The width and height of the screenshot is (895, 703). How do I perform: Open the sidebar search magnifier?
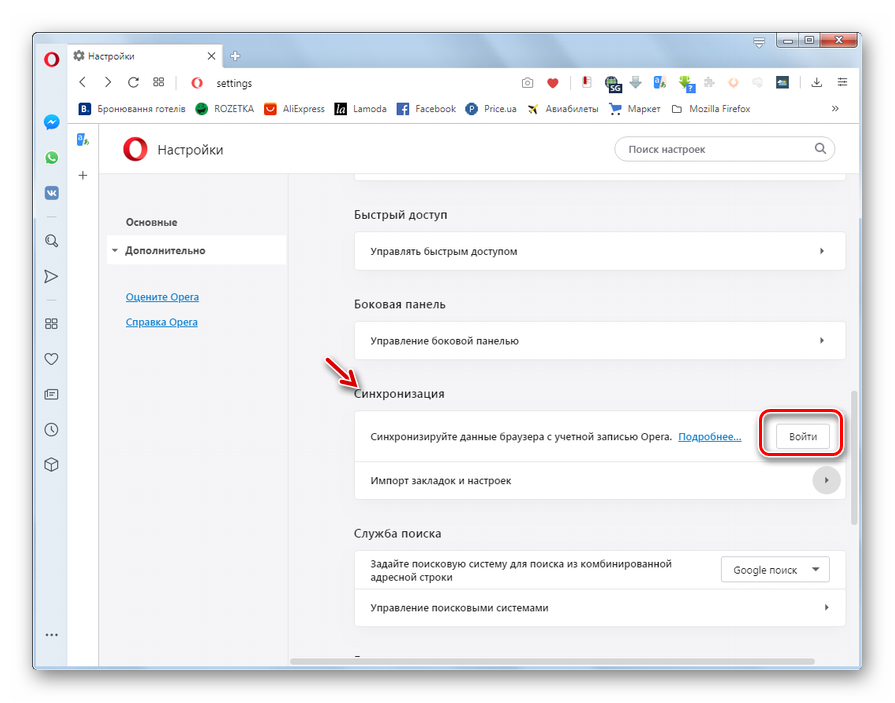pos(51,241)
